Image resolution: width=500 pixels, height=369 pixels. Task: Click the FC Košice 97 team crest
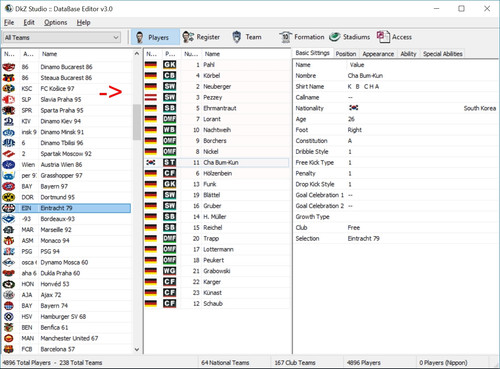point(9,89)
